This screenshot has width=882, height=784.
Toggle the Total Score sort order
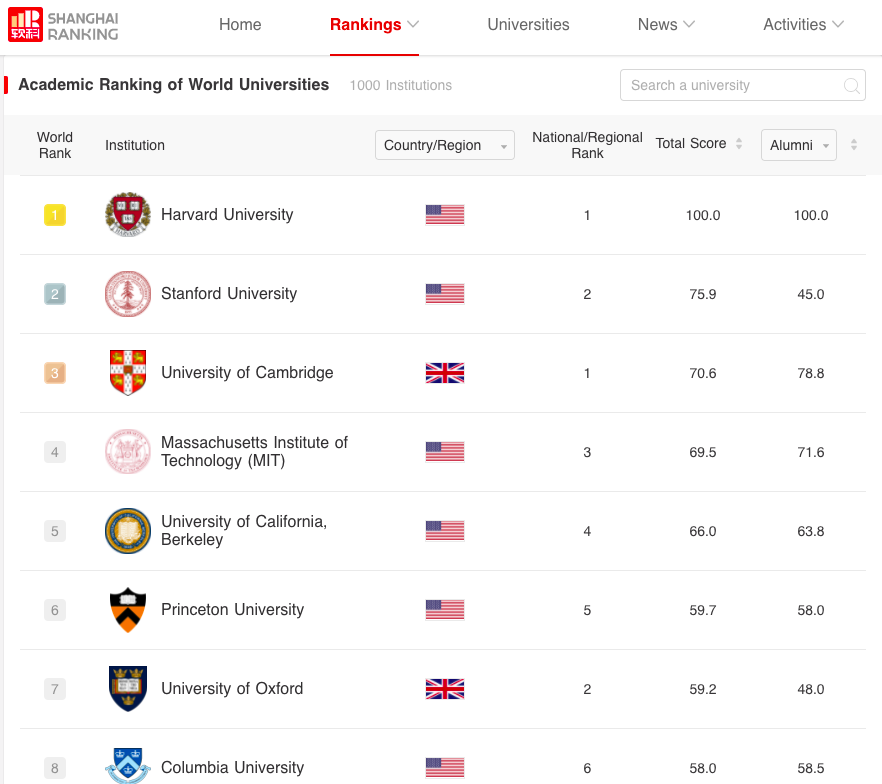pyautogui.click(x=739, y=143)
